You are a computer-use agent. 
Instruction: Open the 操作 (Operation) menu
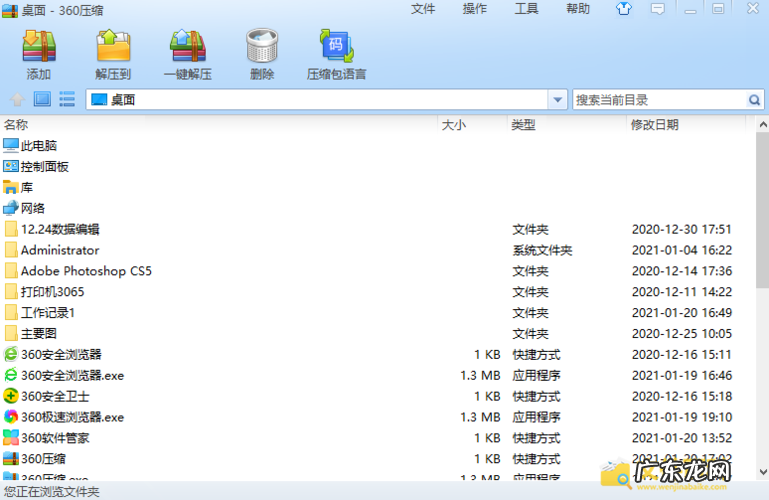tap(475, 9)
